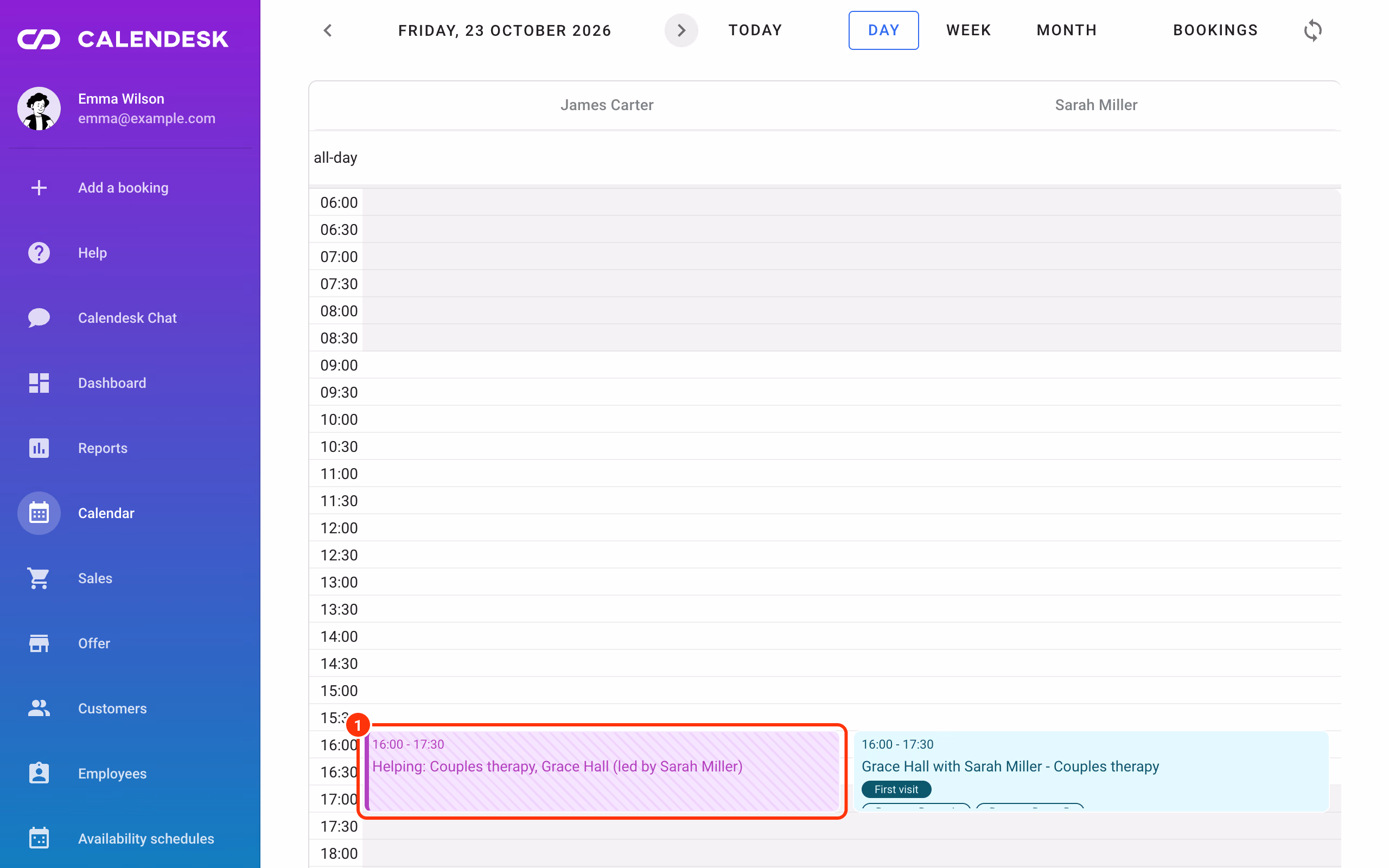
Task: Click the all-day row label
Action: [335, 157]
